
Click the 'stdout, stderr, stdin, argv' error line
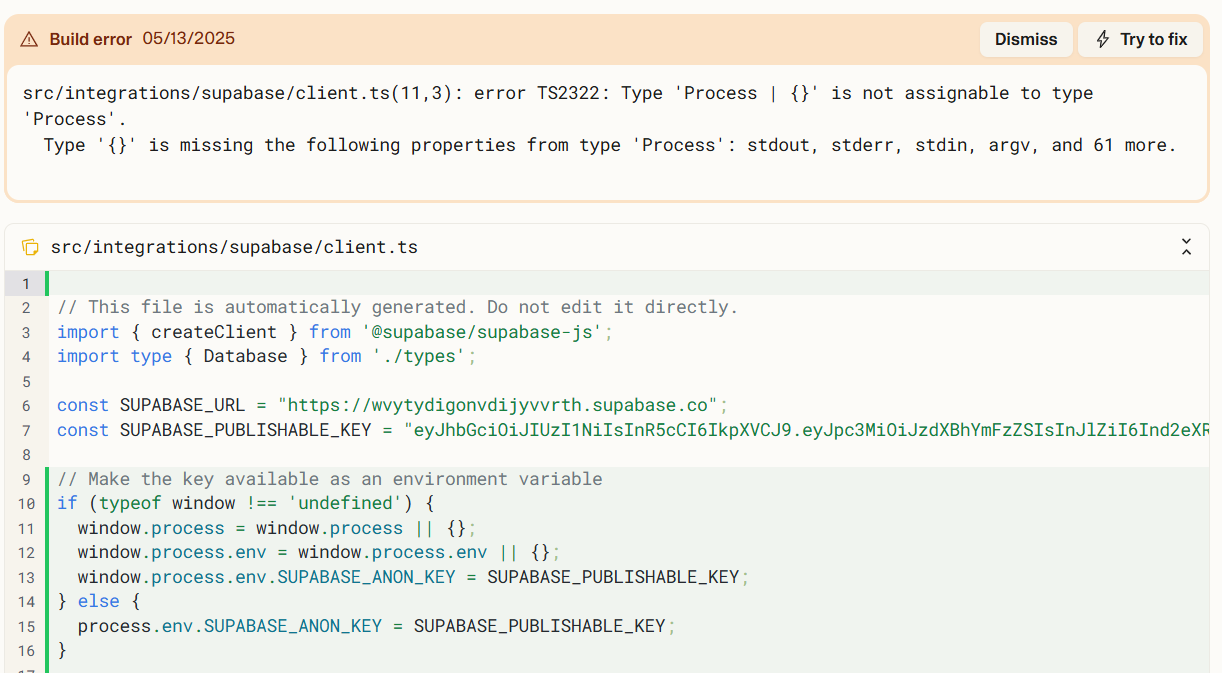pyautogui.click(x=610, y=145)
